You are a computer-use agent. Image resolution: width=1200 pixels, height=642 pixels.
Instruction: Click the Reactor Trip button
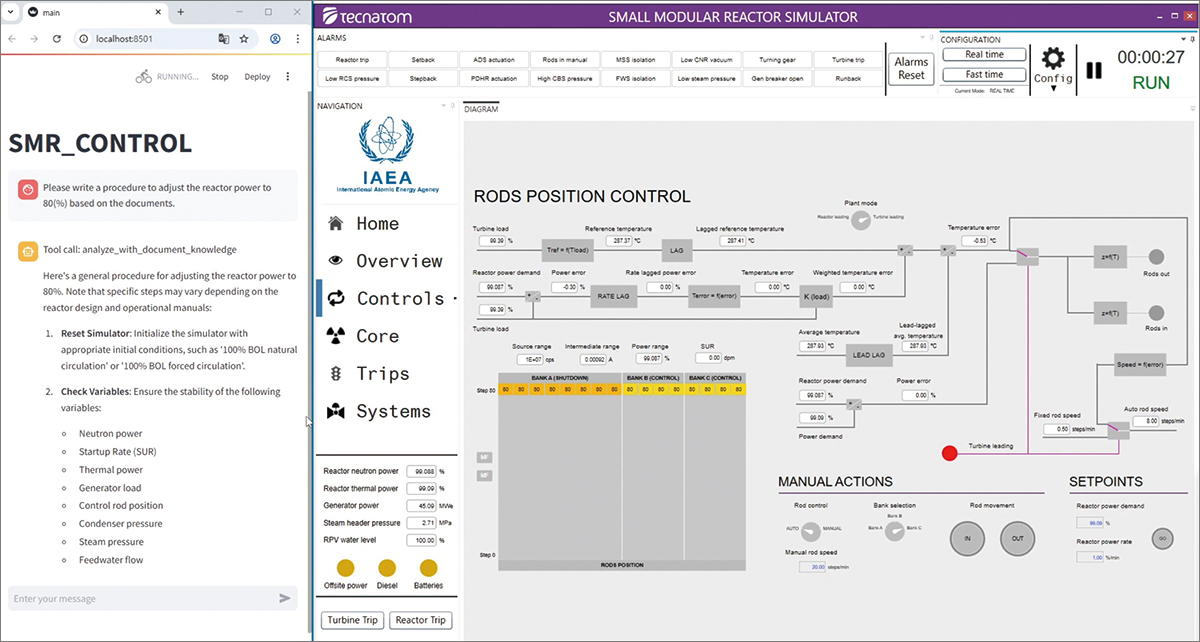(420, 620)
